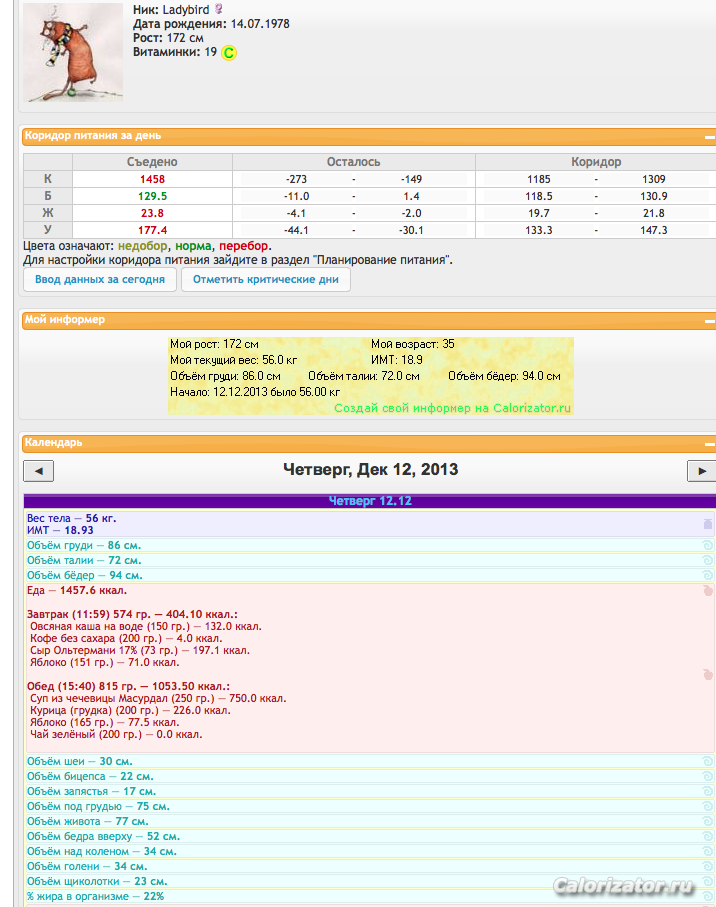Click the spiral icon in Объём голени row
This screenshot has height=907, width=716.
(x=707, y=867)
